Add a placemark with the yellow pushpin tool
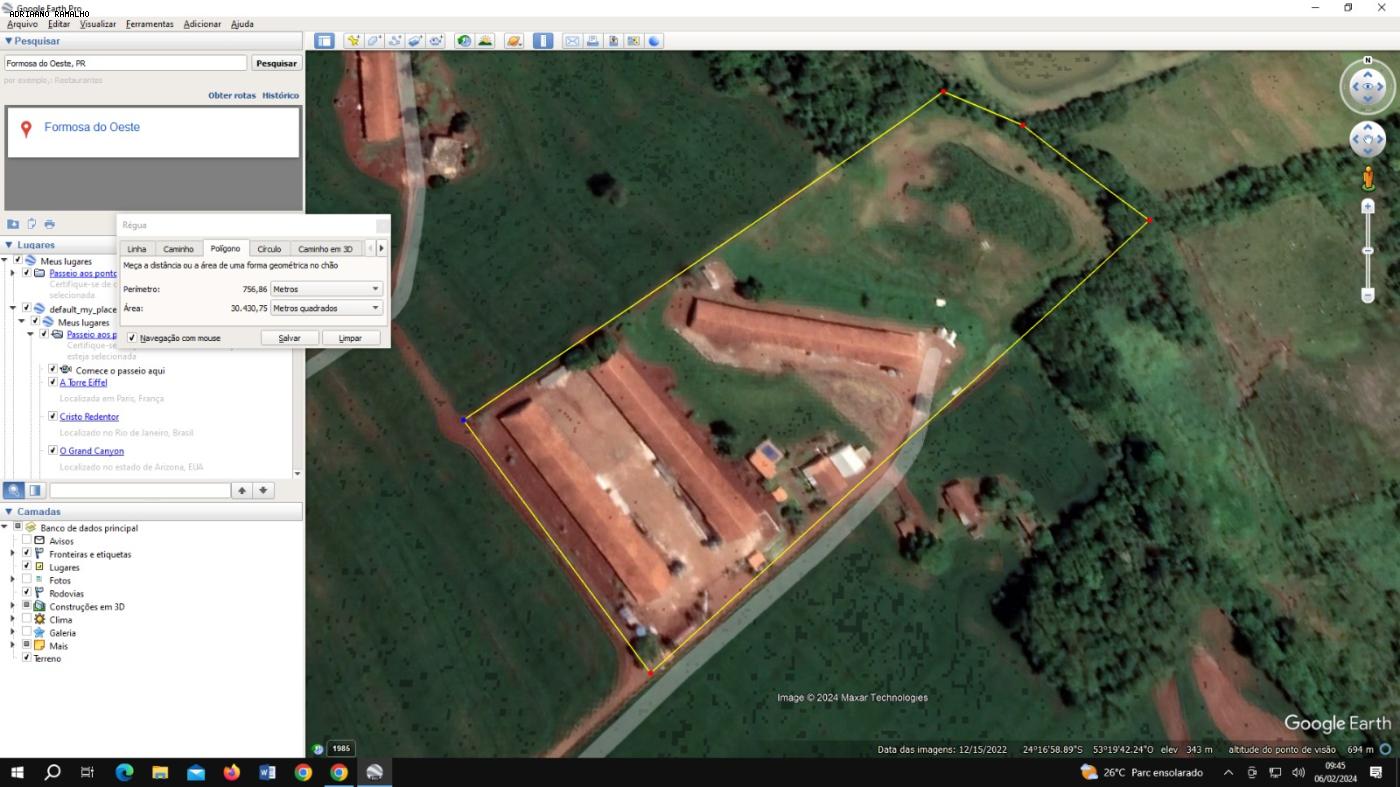1400x787 pixels. pyautogui.click(x=353, y=41)
